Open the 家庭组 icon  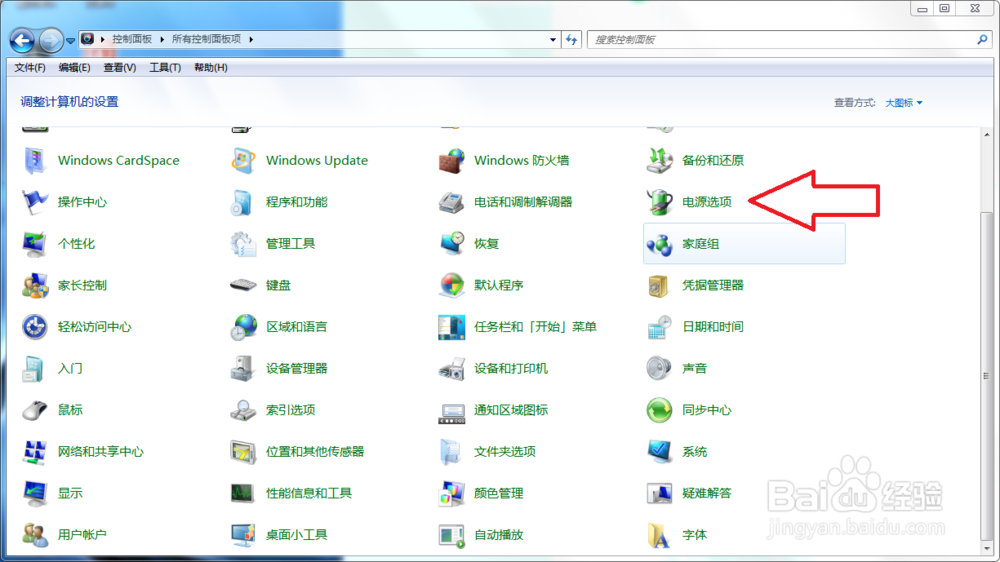pos(659,244)
